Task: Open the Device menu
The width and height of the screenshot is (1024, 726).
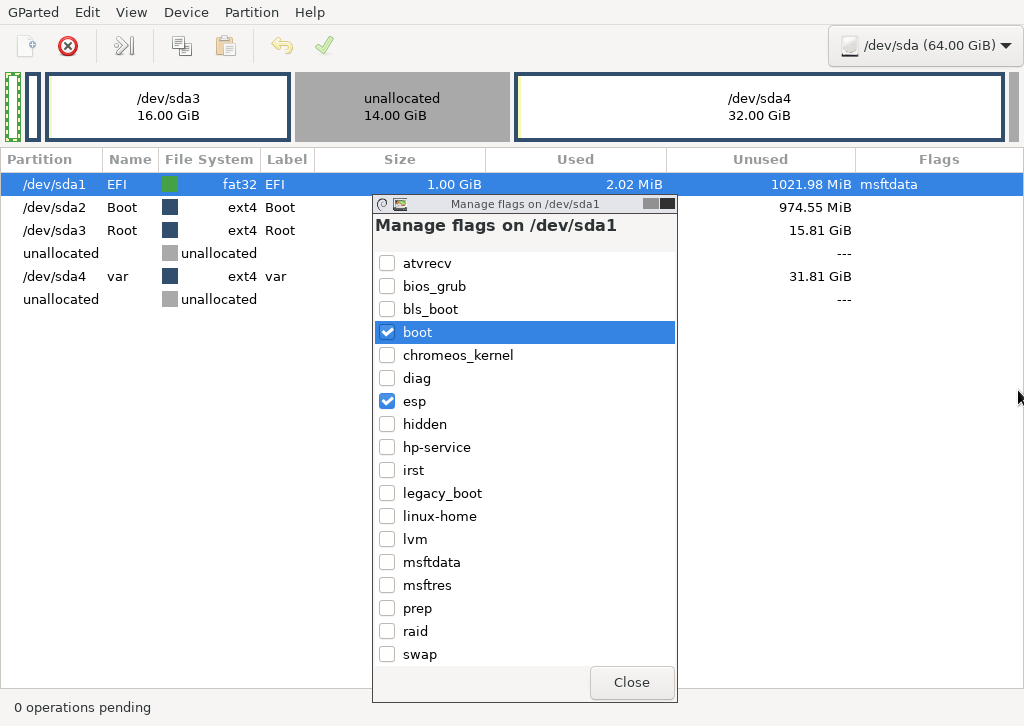Action: 186,12
